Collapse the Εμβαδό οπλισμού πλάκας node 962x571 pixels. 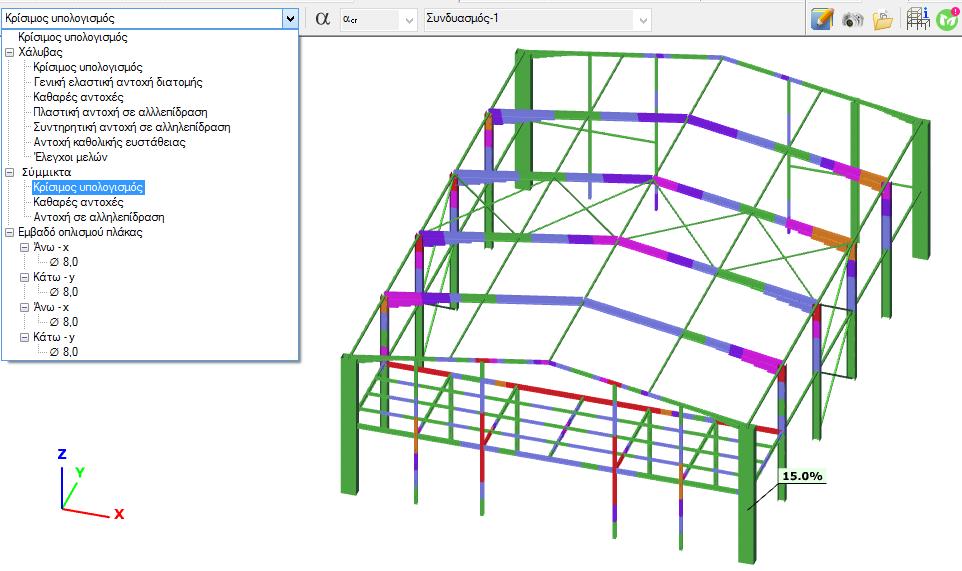tap(9, 232)
